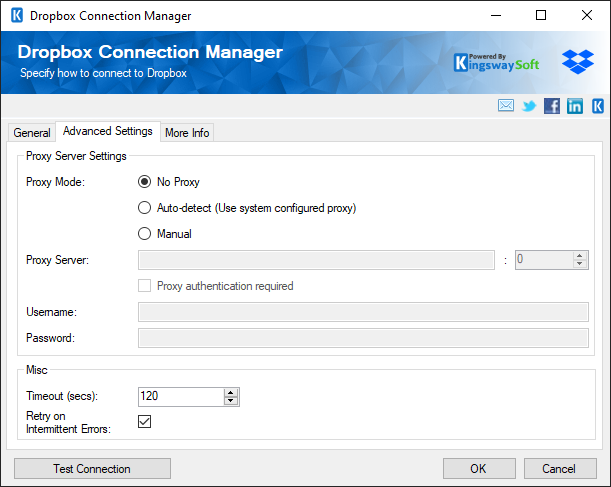Select the No Proxy radio button

coord(144,182)
